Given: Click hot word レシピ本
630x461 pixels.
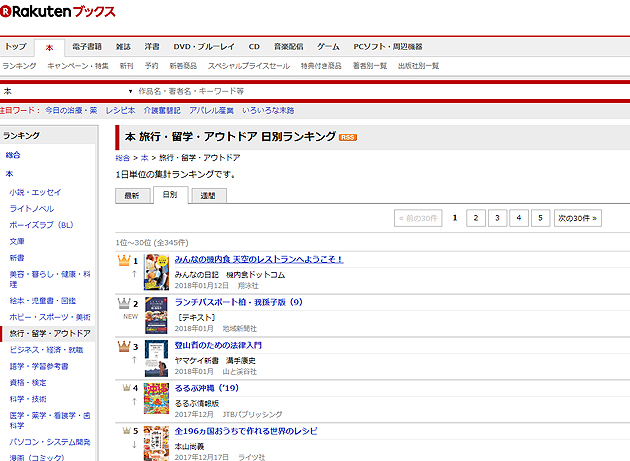Looking at the screenshot, I should tap(121, 111).
